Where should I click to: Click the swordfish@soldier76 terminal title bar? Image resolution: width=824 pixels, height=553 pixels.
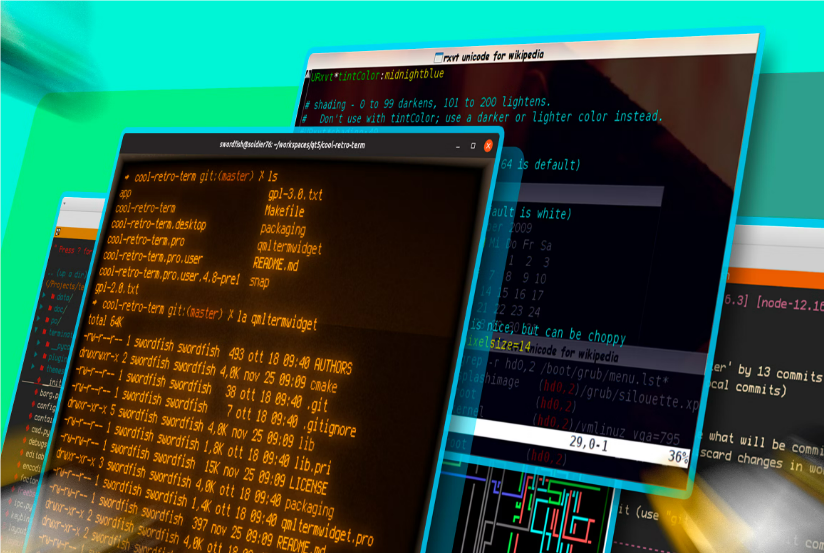click(x=292, y=145)
